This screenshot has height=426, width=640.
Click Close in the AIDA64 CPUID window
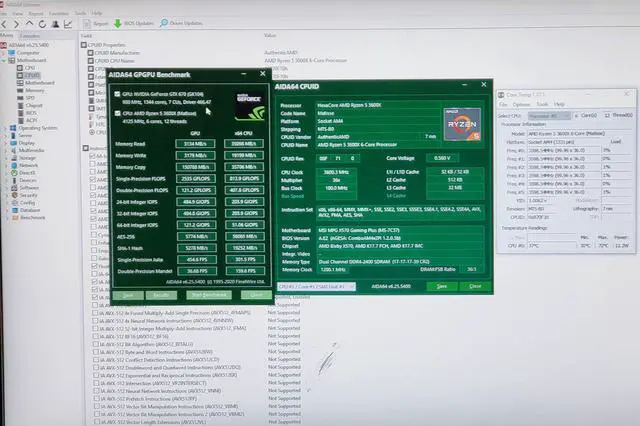tap(475, 286)
